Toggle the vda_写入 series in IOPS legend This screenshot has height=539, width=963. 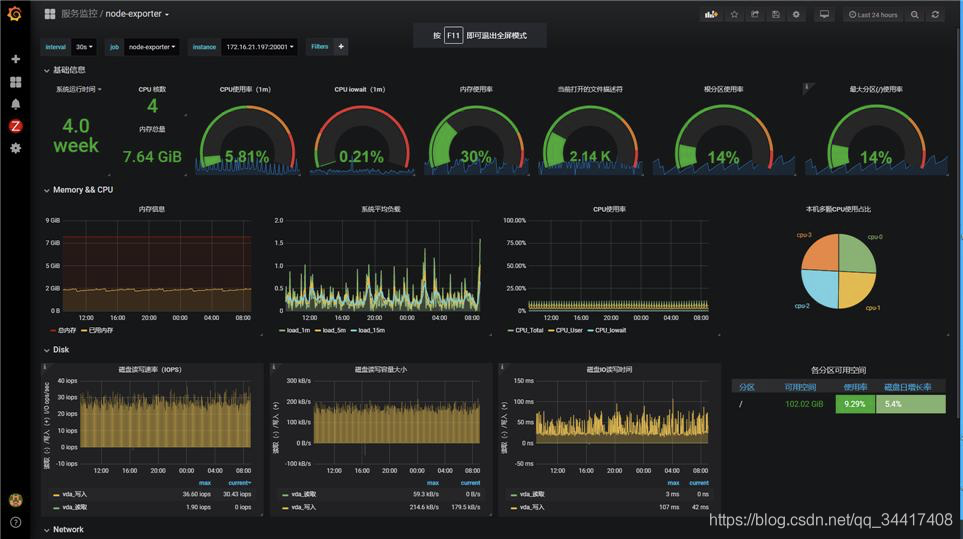(x=70, y=494)
